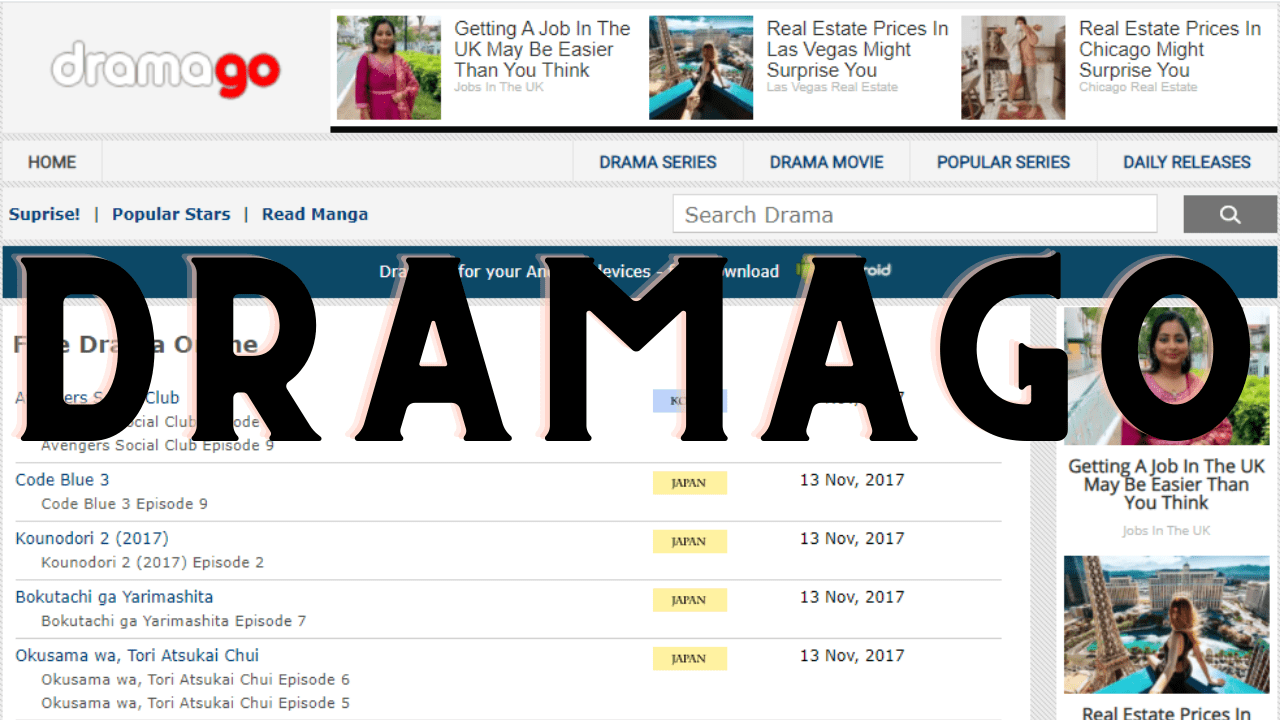Open Code Blue 3 Episode 9
Screen dimensions: 1280x720
[x=124, y=504]
